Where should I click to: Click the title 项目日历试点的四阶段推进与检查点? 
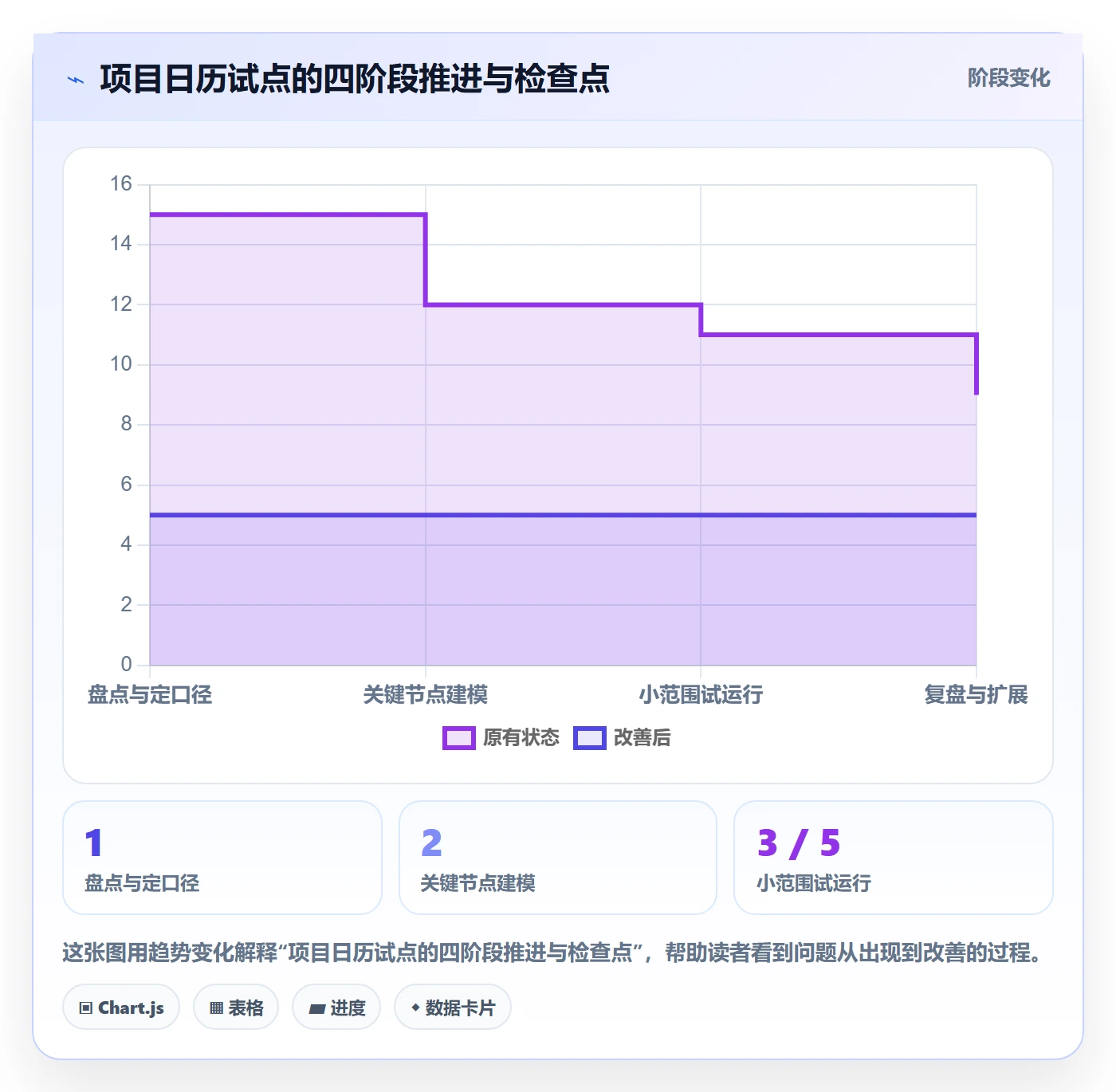click(x=355, y=79)
